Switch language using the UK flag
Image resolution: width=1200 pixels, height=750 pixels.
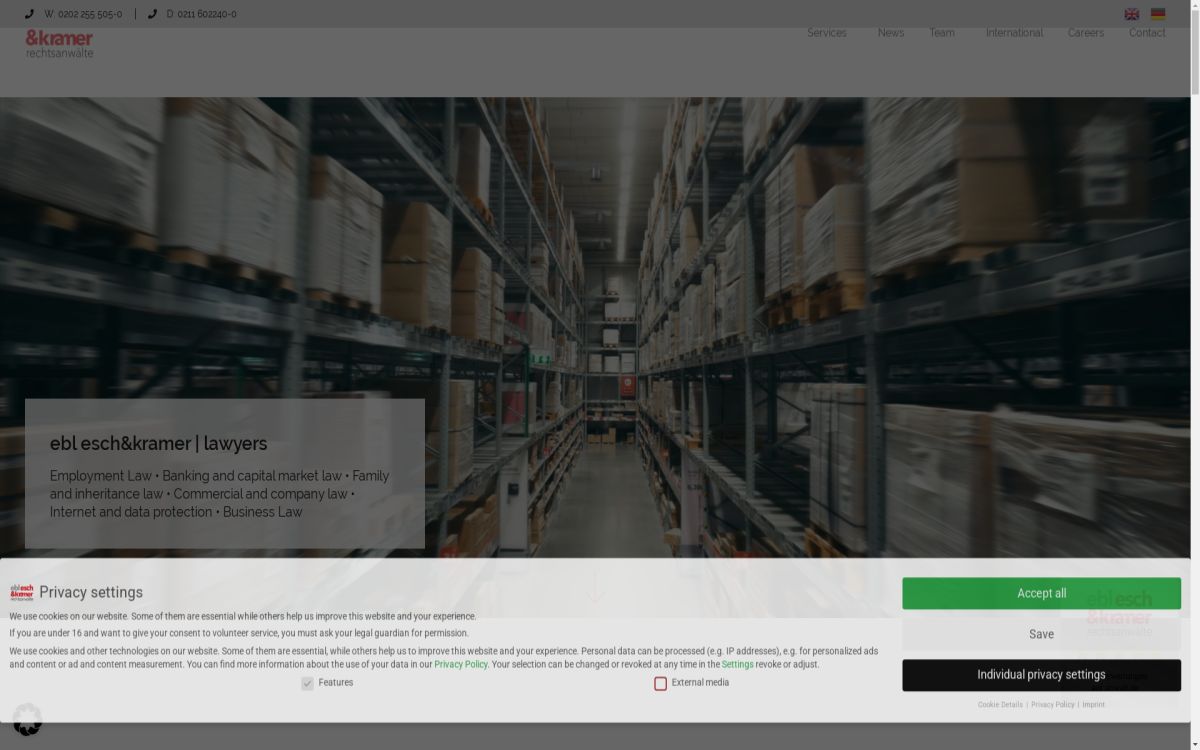tap(1131, 13)
